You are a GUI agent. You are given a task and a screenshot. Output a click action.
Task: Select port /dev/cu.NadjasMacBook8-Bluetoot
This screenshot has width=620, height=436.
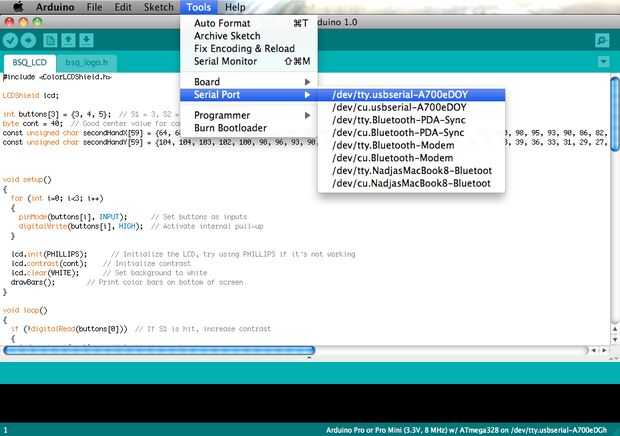click(411, 183)
